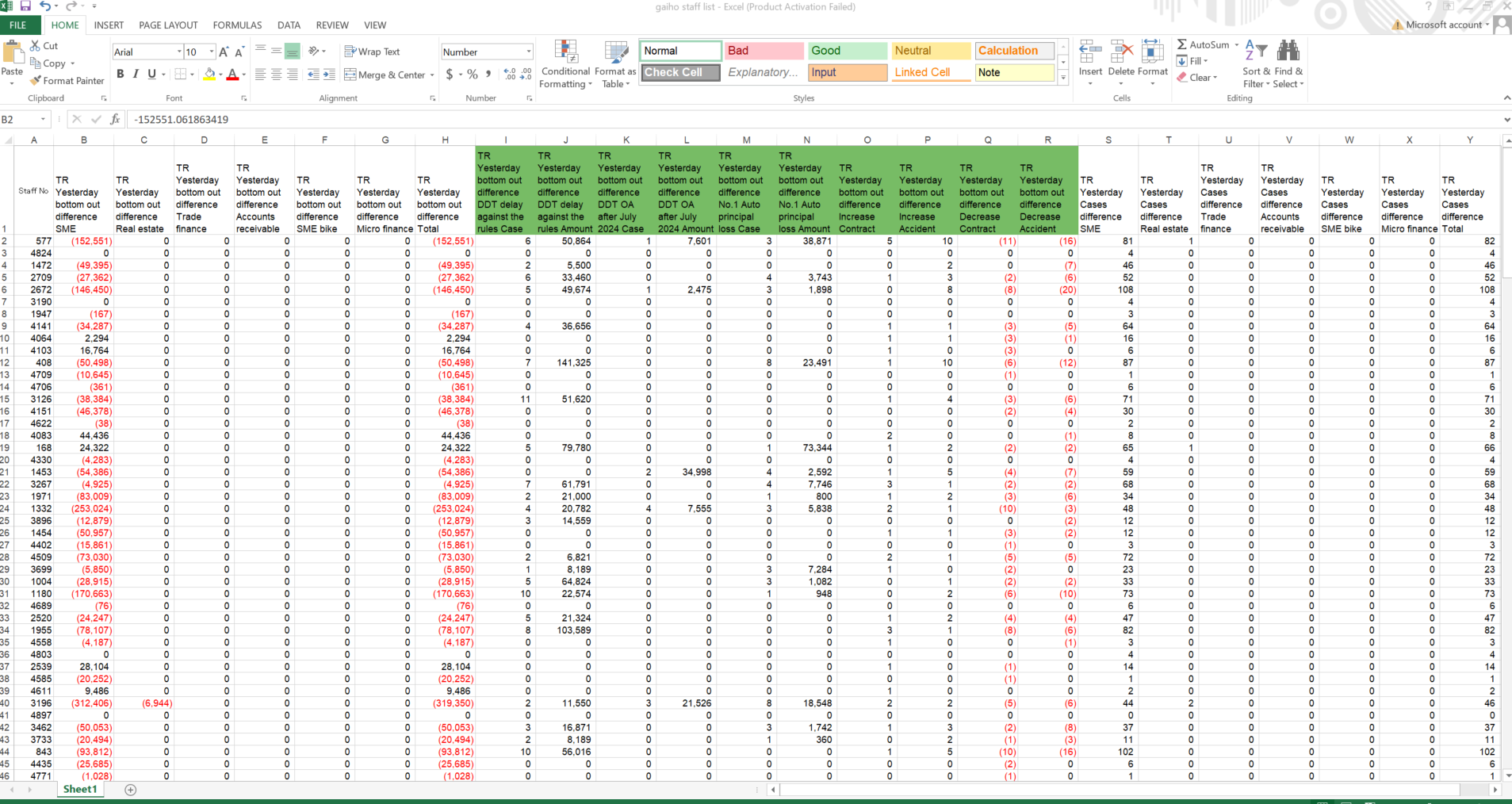Click the Insert cells icon
This screenshot has width=1512, height=804.
[x=1090, y=52]
